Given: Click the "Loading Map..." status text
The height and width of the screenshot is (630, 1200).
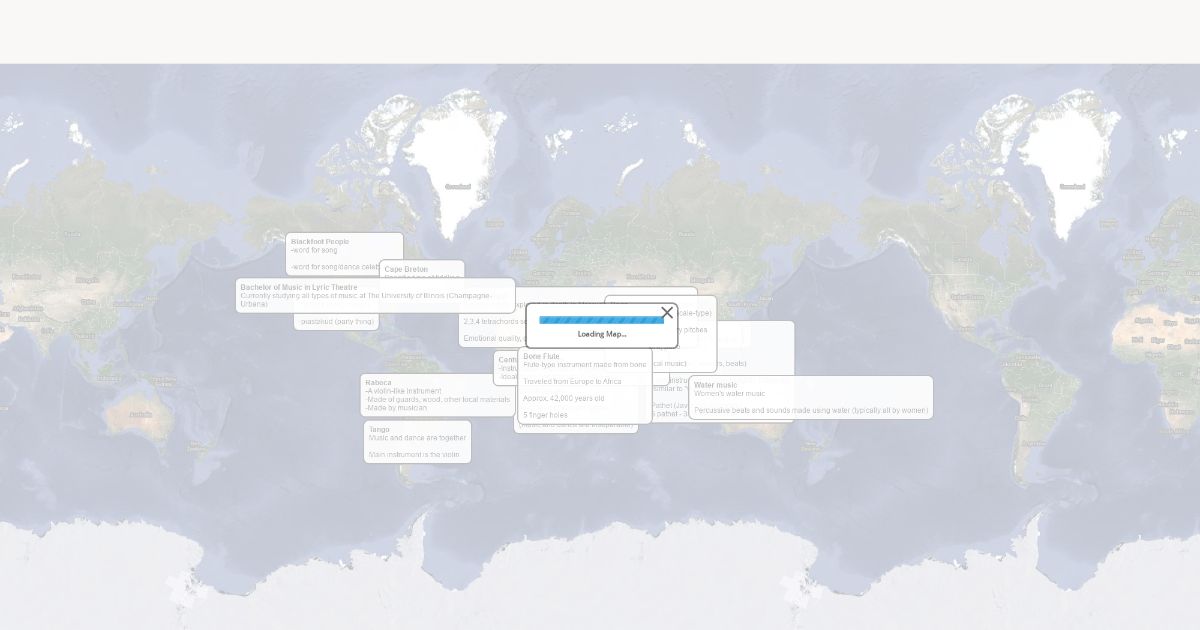Looking at the screenshot, I should (x=601, y=334).
